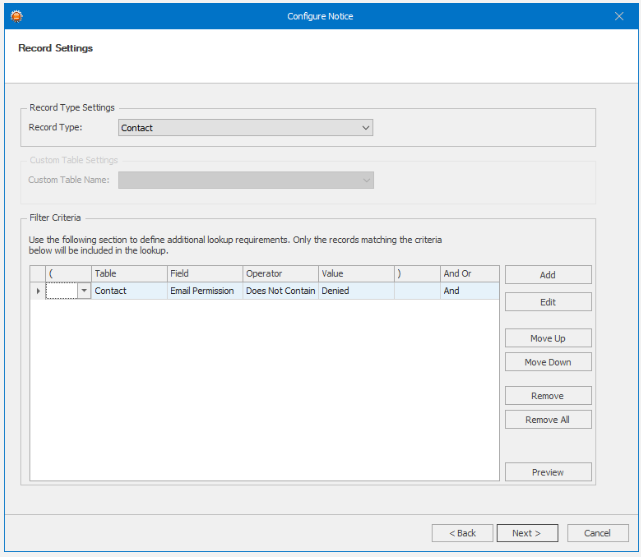Preview the filter results
The width and height of the screenshot is (641, 557).
(548, 472)
